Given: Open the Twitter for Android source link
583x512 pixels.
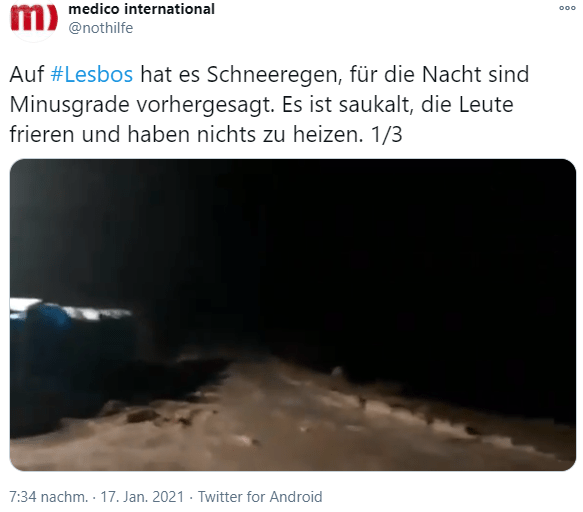Looking at the screenshot, I should [x=260, y=497].
